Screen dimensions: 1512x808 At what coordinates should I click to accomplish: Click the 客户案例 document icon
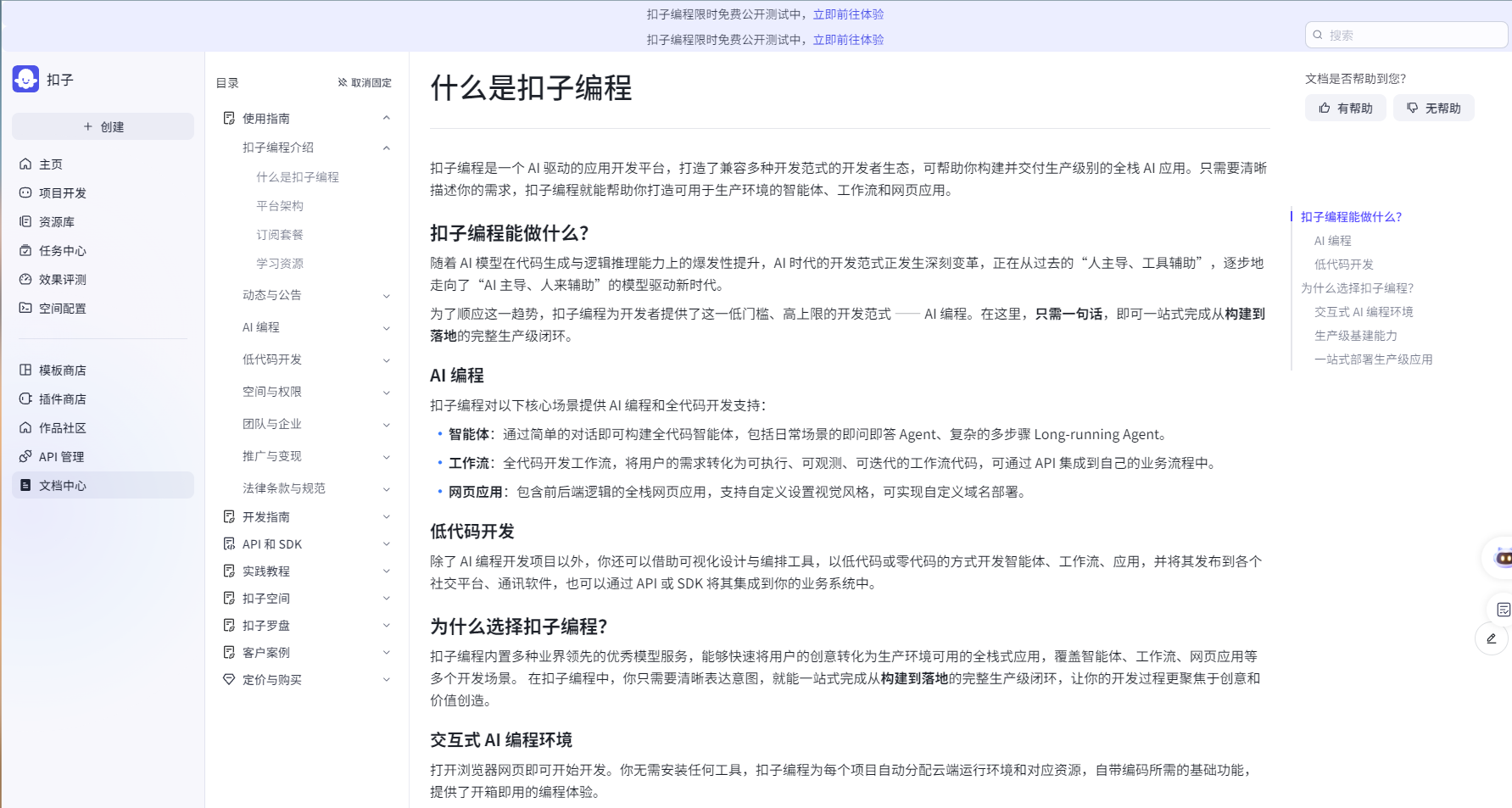(229, 652)
